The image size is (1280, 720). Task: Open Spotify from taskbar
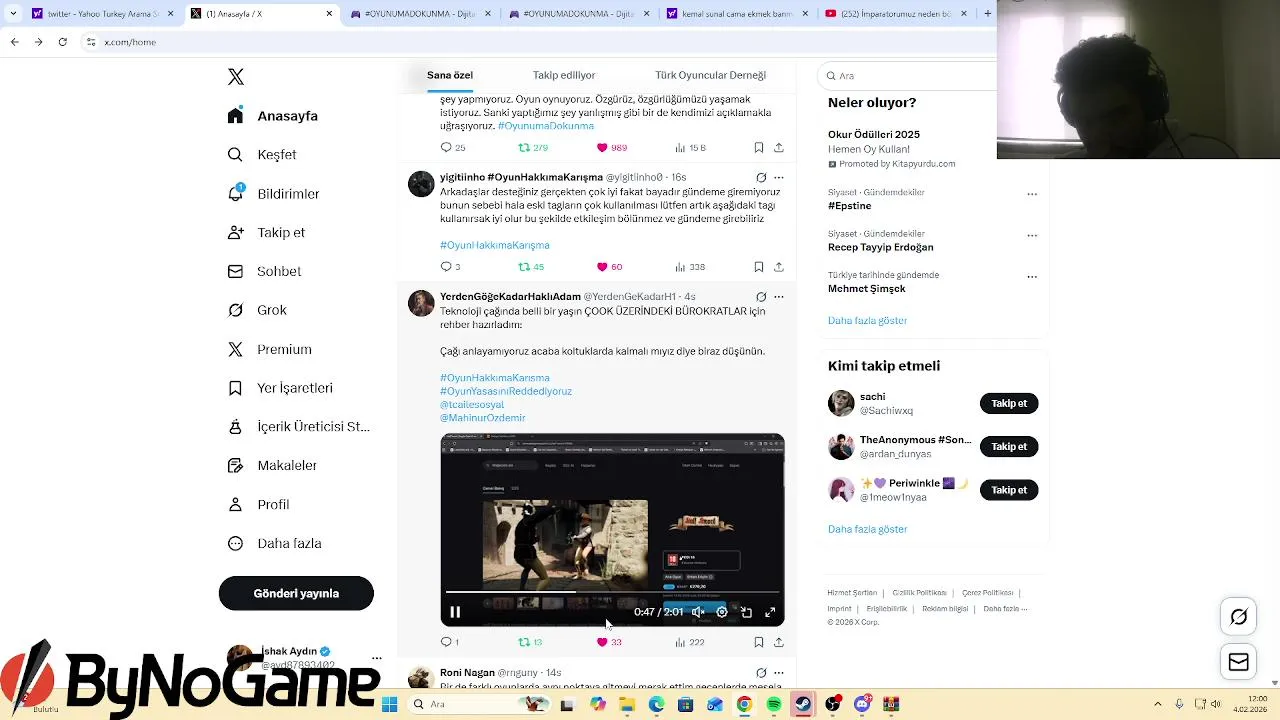point(773,705)
